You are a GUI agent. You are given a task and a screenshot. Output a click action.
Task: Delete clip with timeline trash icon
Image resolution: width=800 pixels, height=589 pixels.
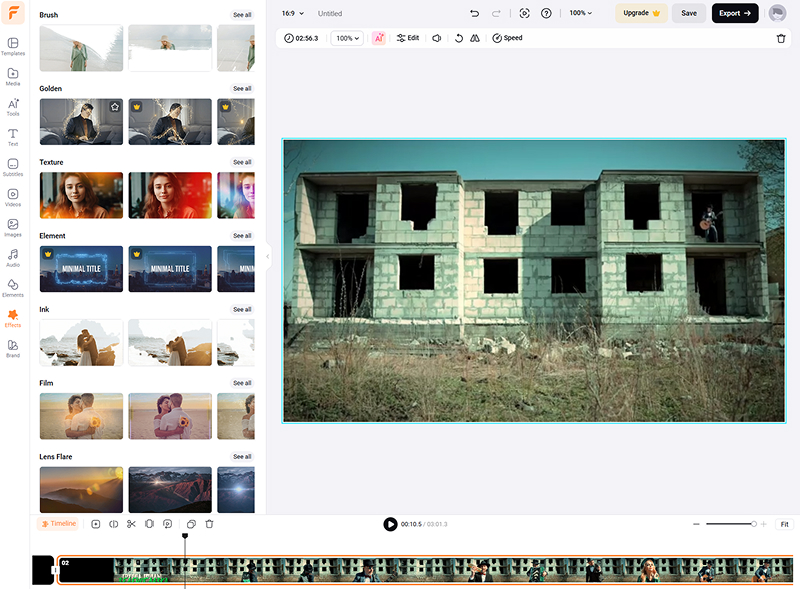pos(209,524)
